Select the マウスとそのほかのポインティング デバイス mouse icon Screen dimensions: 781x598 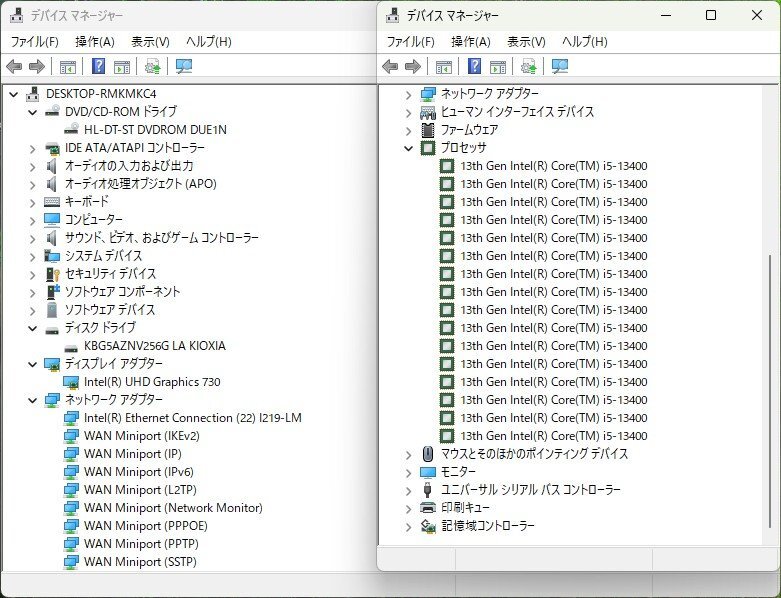click(427, 454)
